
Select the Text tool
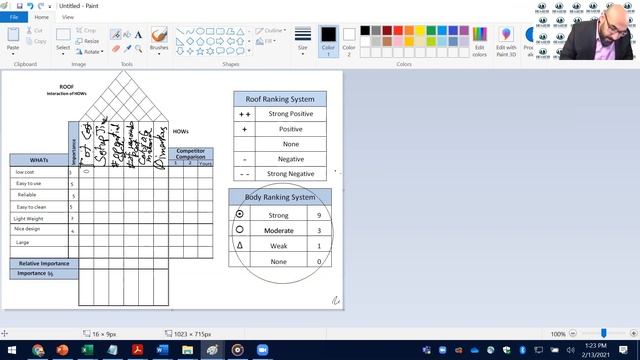coord(138,35)
